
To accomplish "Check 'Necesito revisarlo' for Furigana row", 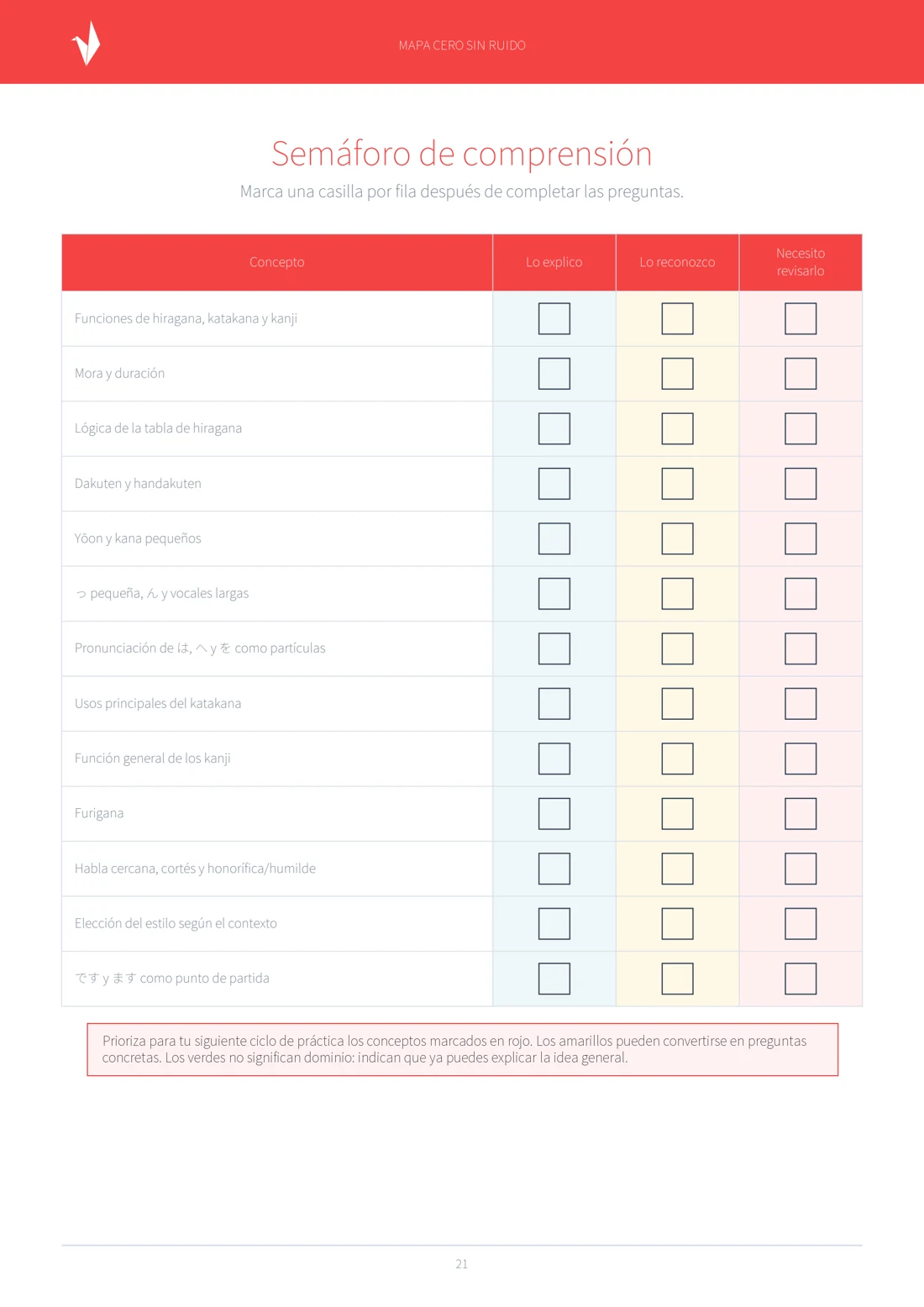I will coord(801,814).
